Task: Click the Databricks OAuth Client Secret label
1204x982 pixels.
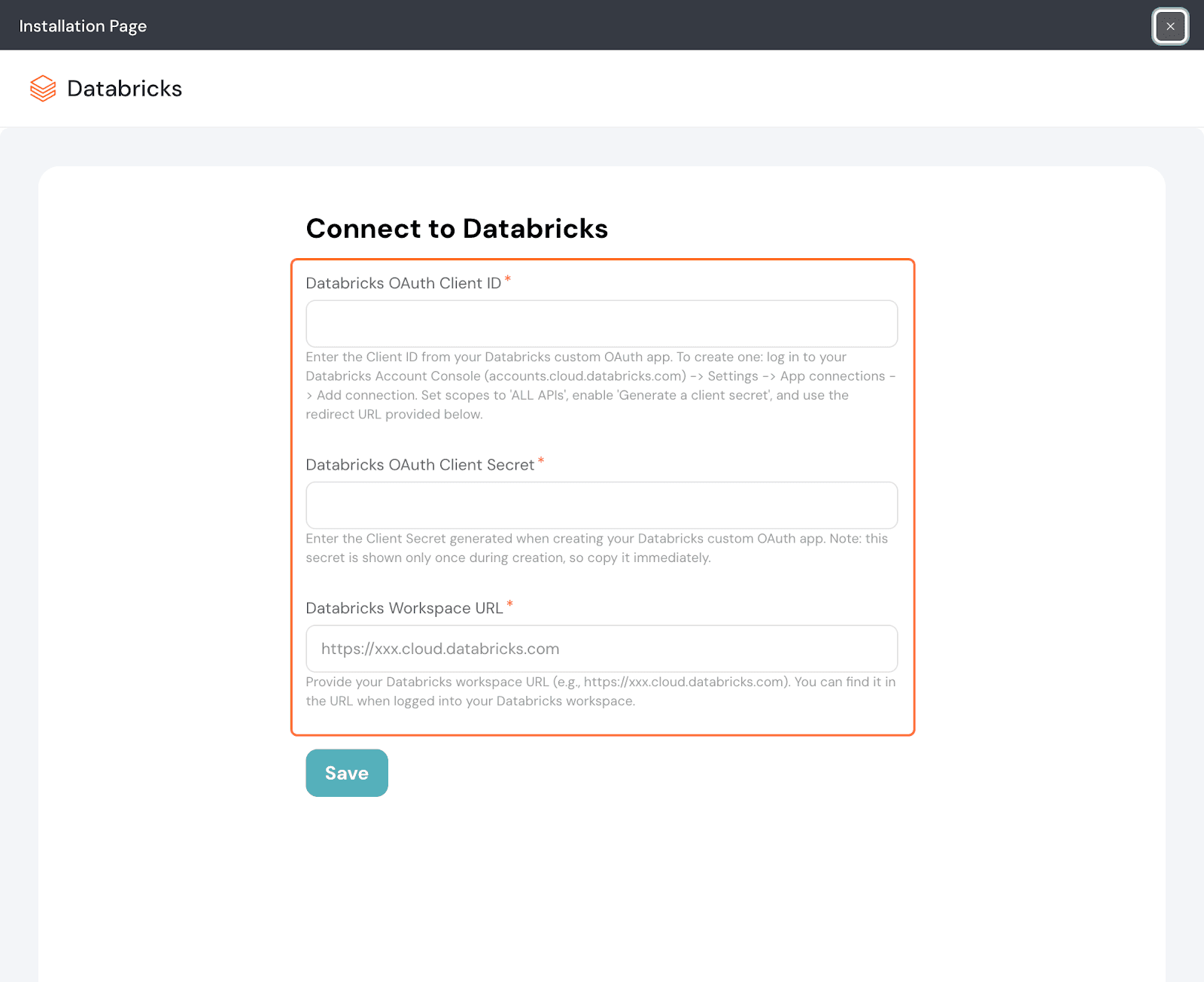Action: [x=420, y=465]
